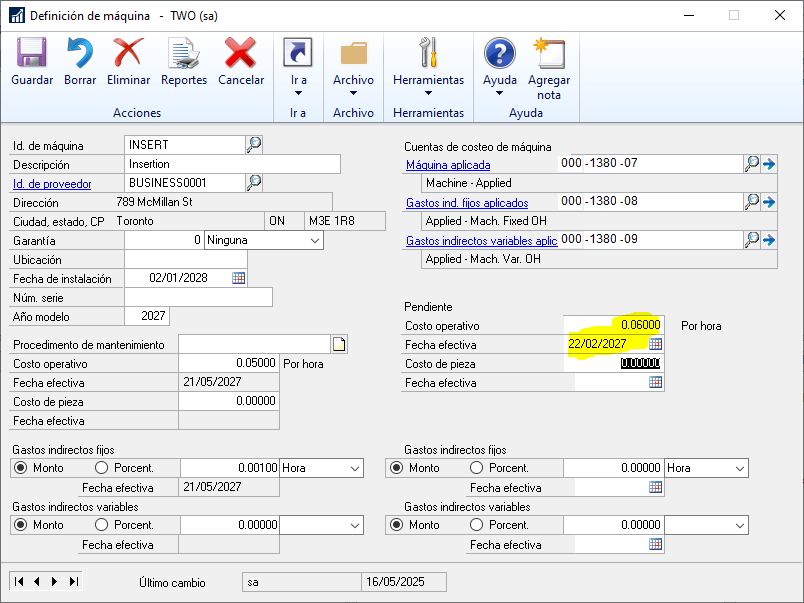Image resolution: width=804 pixels, height=603 pixels.
Task: Click the Gastos ind. fijos aplicados link
Action: (466, 203)
